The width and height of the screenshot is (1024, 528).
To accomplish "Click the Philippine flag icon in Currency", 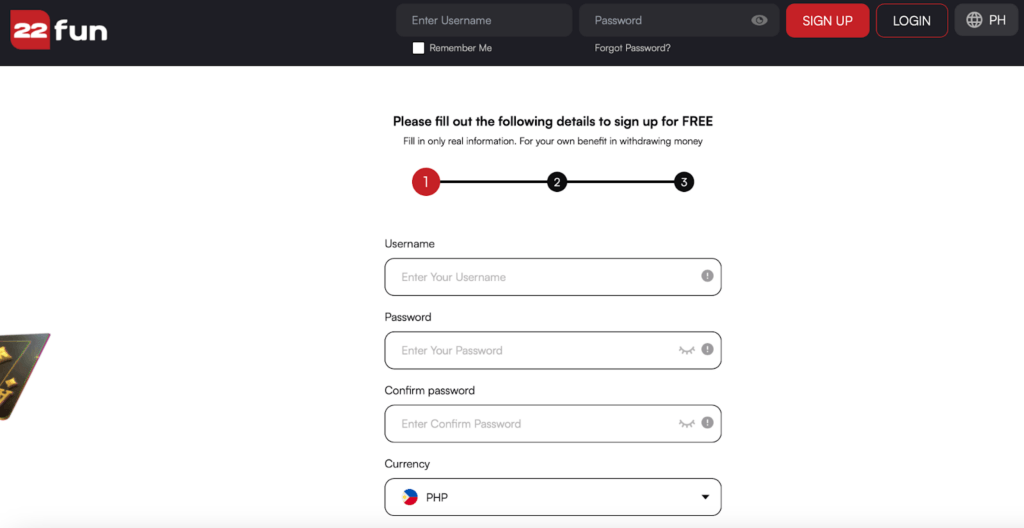I will [x=410, y=497].
